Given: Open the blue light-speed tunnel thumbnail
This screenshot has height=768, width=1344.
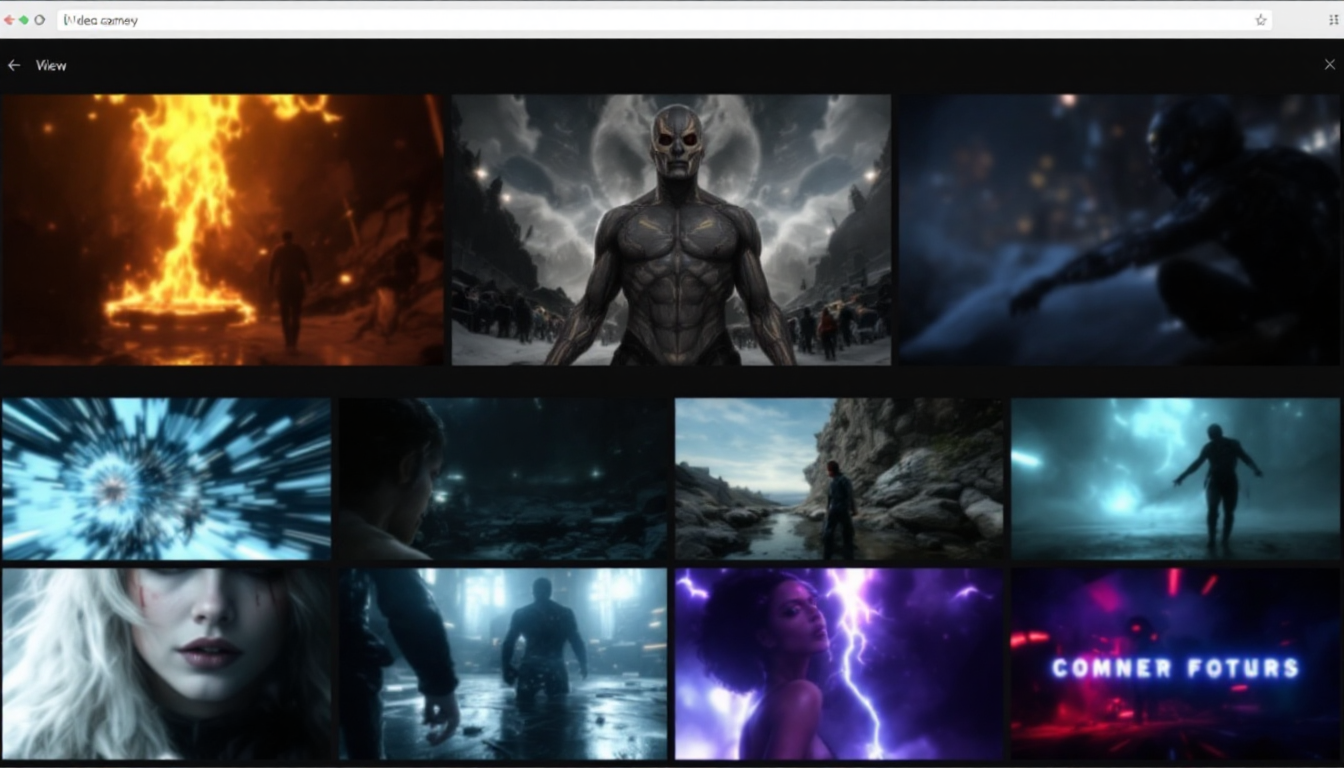Looking at the screenshot, I should [164, 478].
